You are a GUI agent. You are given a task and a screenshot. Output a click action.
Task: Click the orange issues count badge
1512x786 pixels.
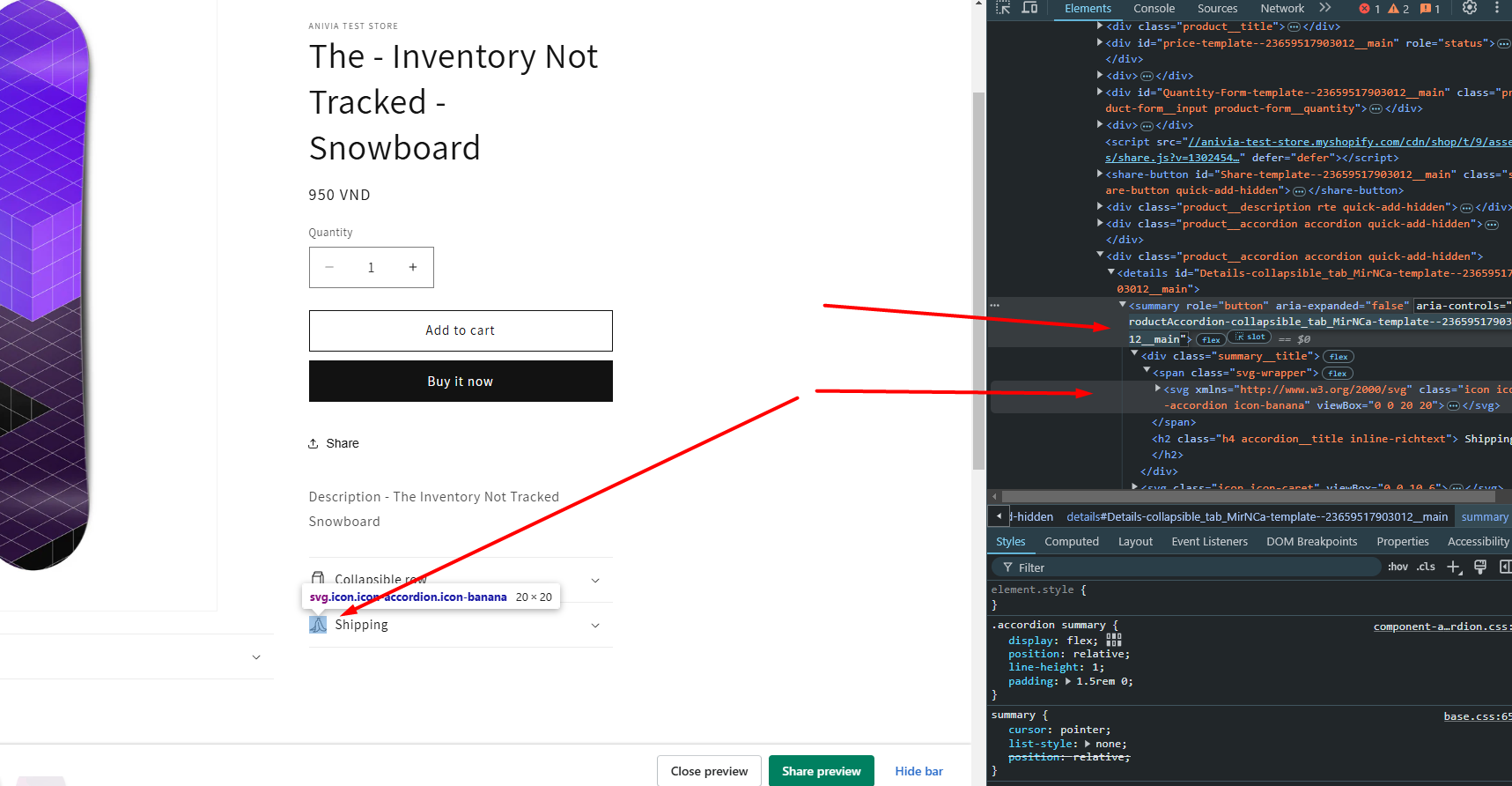(x=1430, y=9)
